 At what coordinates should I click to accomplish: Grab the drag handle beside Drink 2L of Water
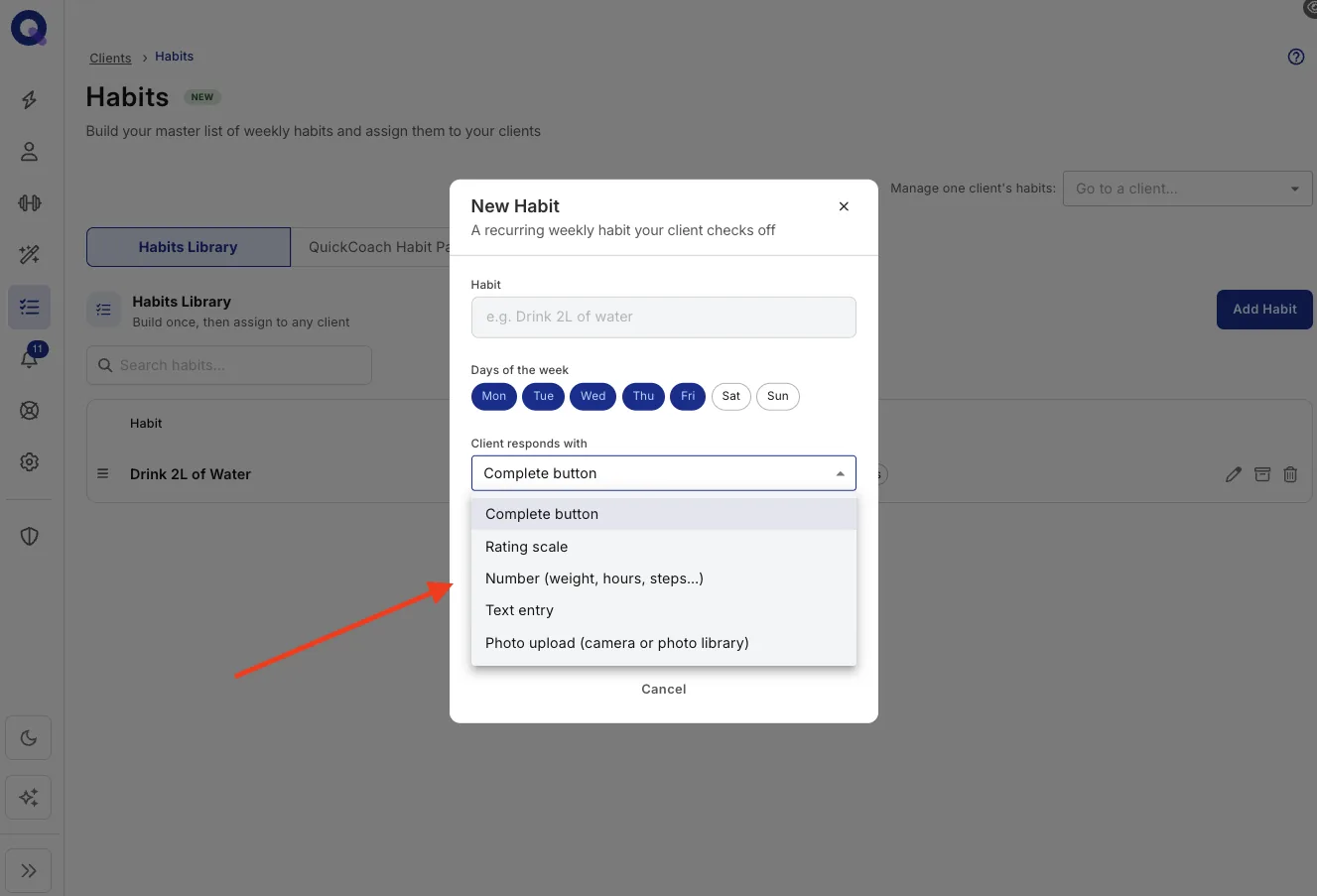pyautogui.click(x=103, y=474)
